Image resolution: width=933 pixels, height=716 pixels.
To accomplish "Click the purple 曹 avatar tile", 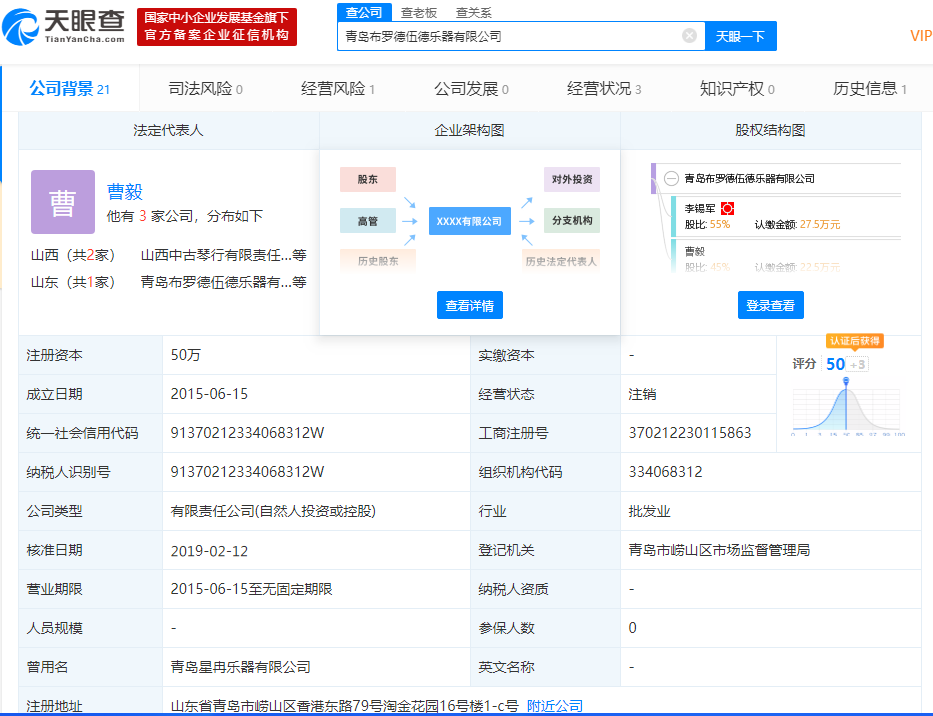I will point(63,202).
